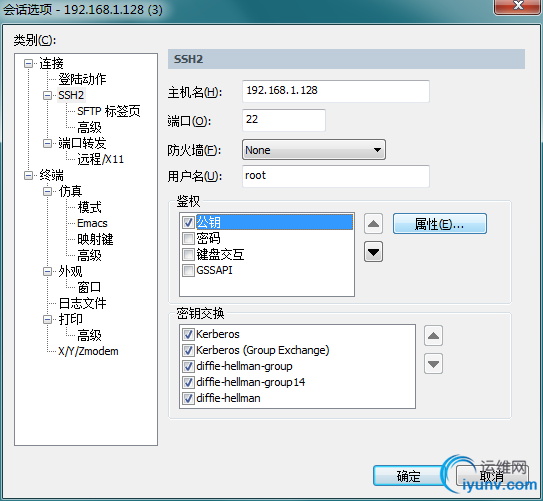The image size is (543, 501).
Task: Select 高级 under 打印
Action: [89, 335]
